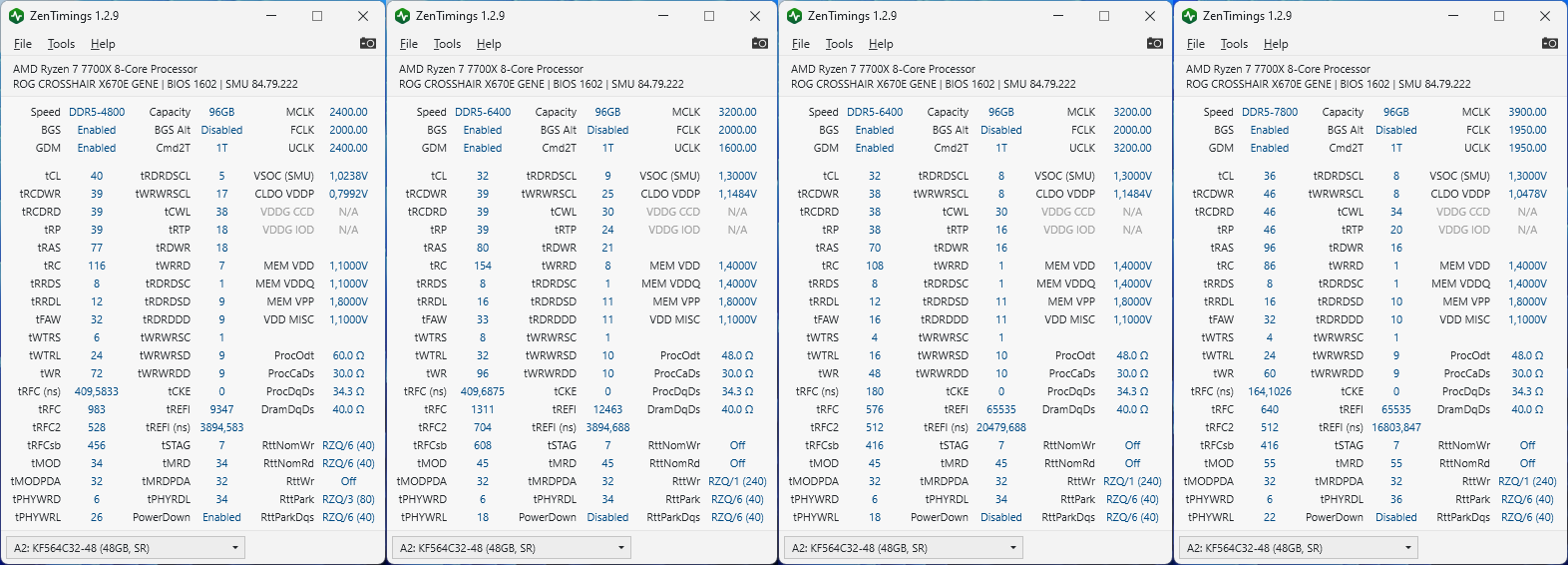Click the camera icon in the second window from left
This screenshot has width=1568, height=565.
click(x=760, y=43)
